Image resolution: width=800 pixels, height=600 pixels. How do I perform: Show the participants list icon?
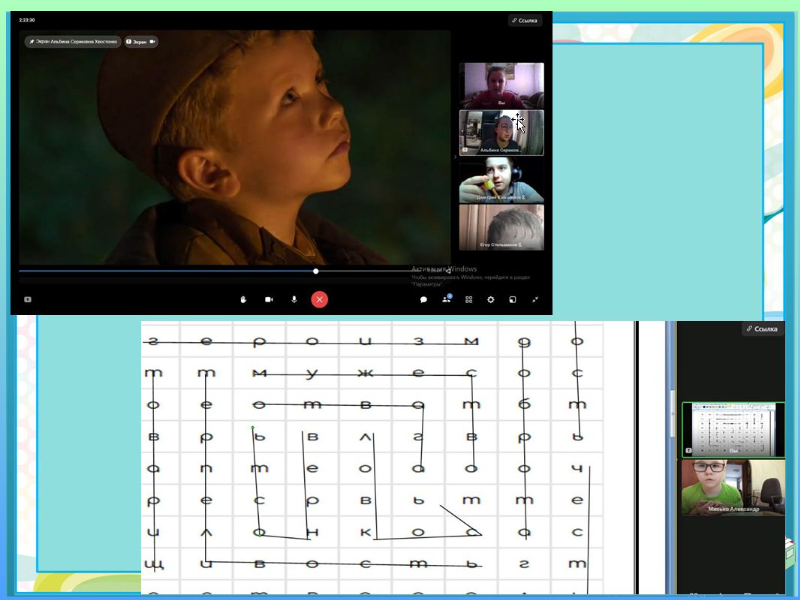coord(446,299)
